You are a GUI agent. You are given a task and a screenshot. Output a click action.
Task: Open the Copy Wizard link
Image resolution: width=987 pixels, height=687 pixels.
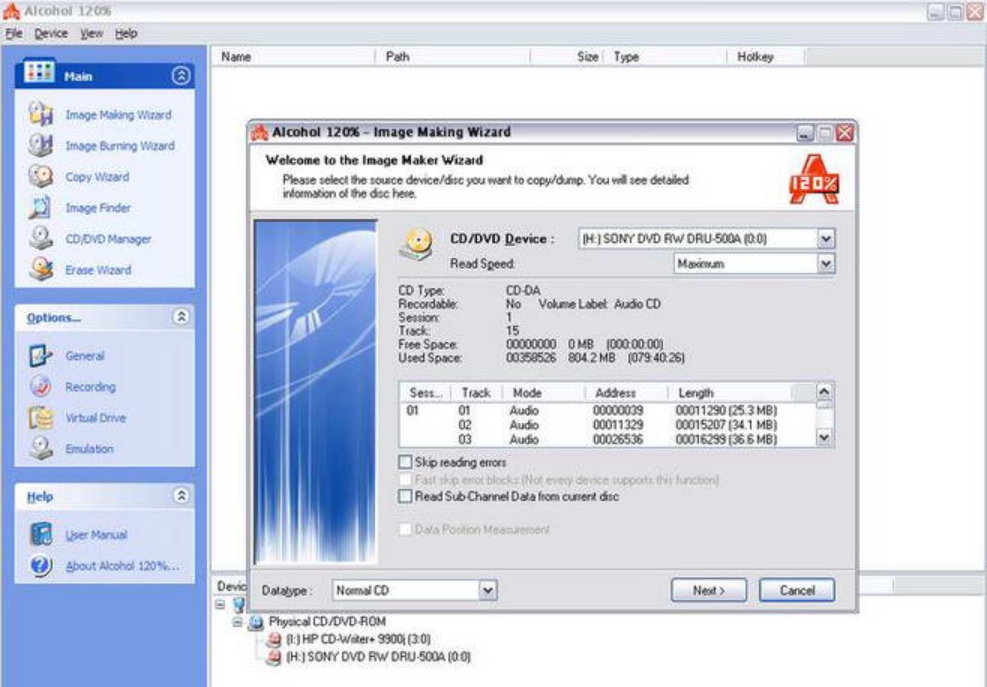[98, 177]
